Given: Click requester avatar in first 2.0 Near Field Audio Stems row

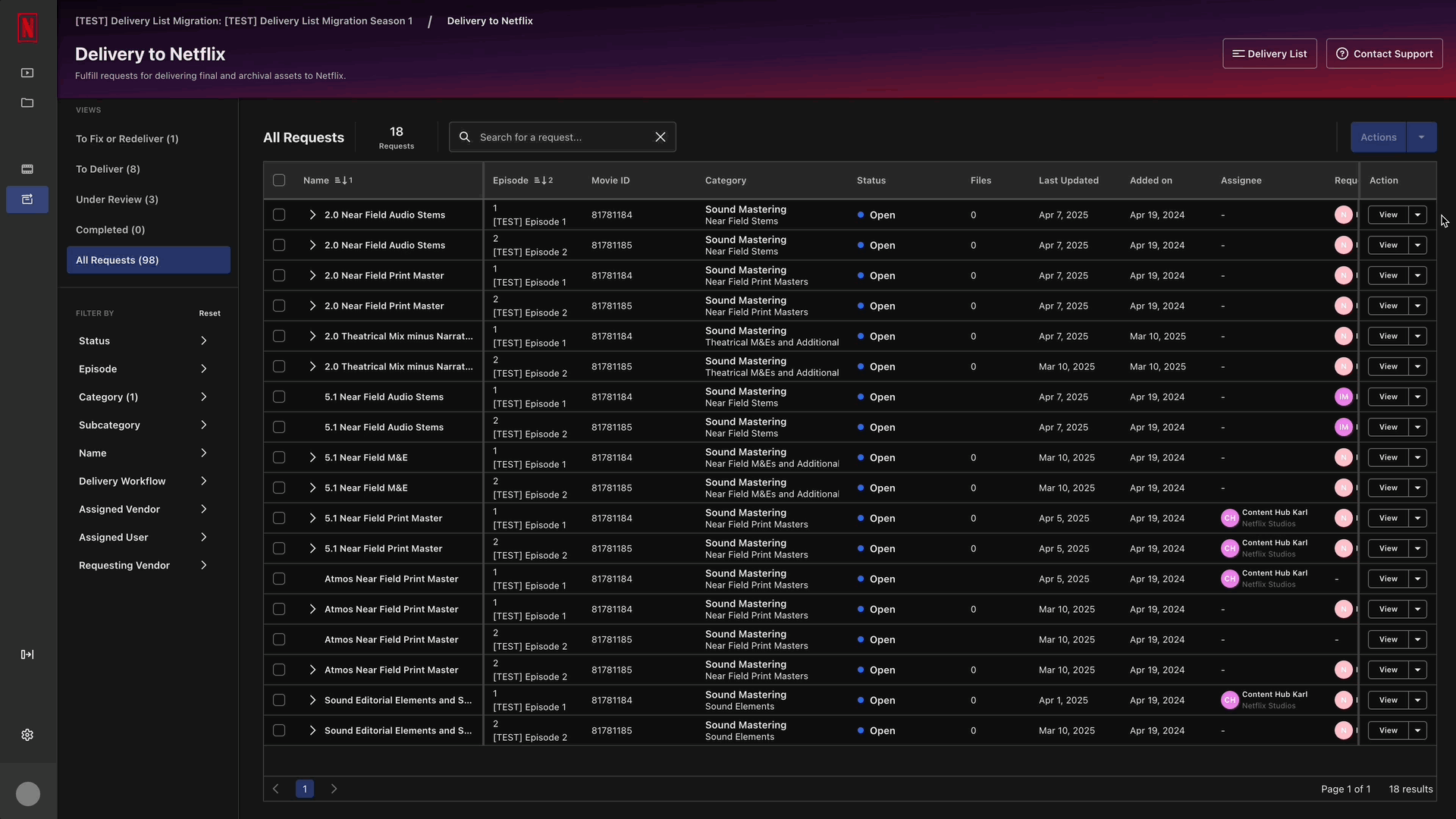Looking at the screenshot, I should point(1344,215).
